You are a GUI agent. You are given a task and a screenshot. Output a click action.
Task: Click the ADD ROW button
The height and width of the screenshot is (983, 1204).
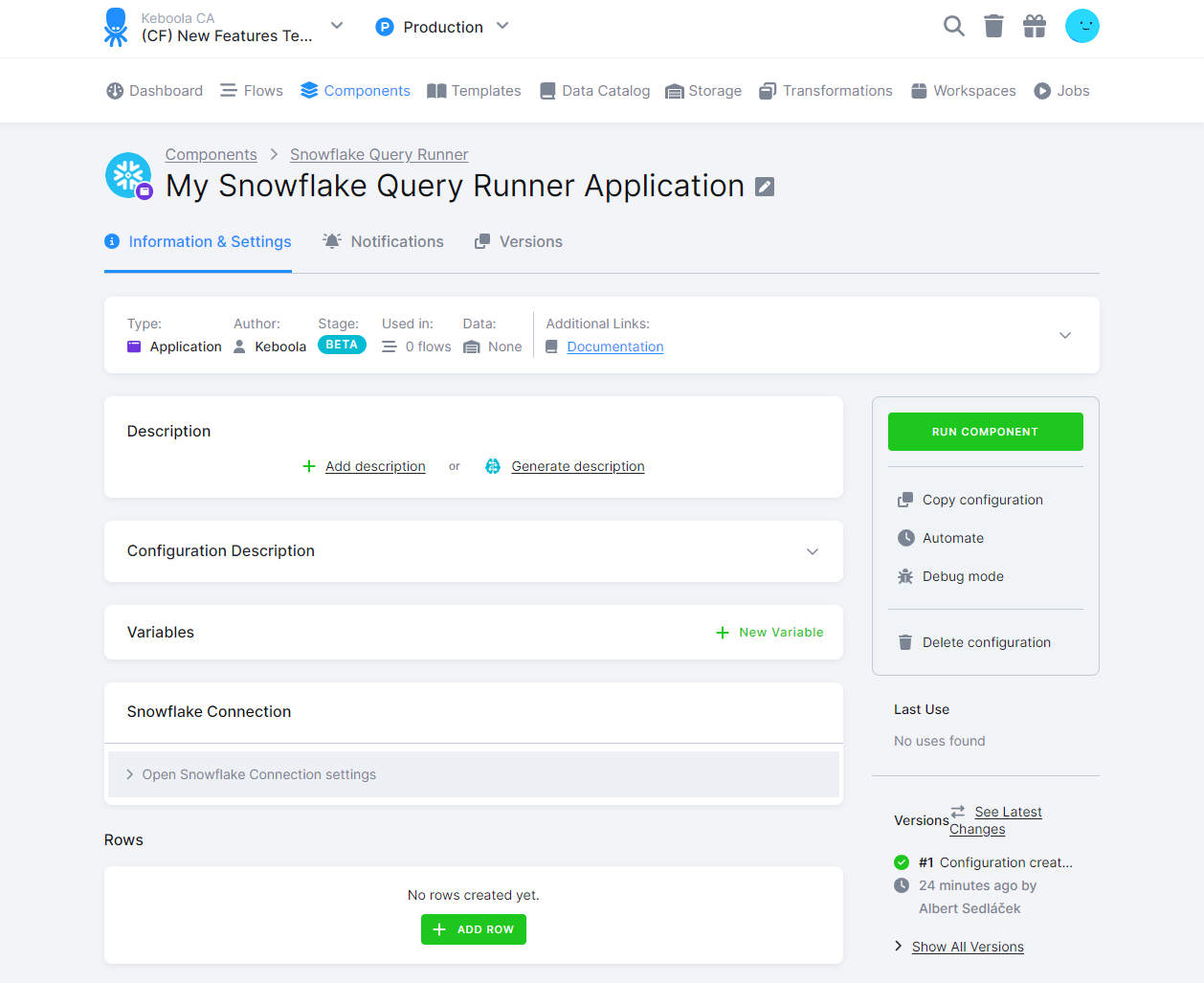474,929
